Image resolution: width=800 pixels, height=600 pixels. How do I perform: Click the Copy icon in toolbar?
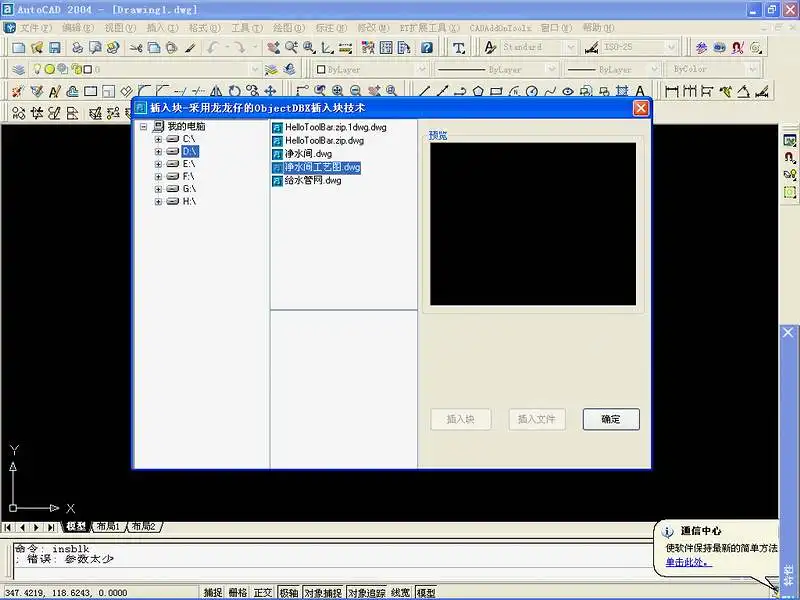tap(154, 48)
